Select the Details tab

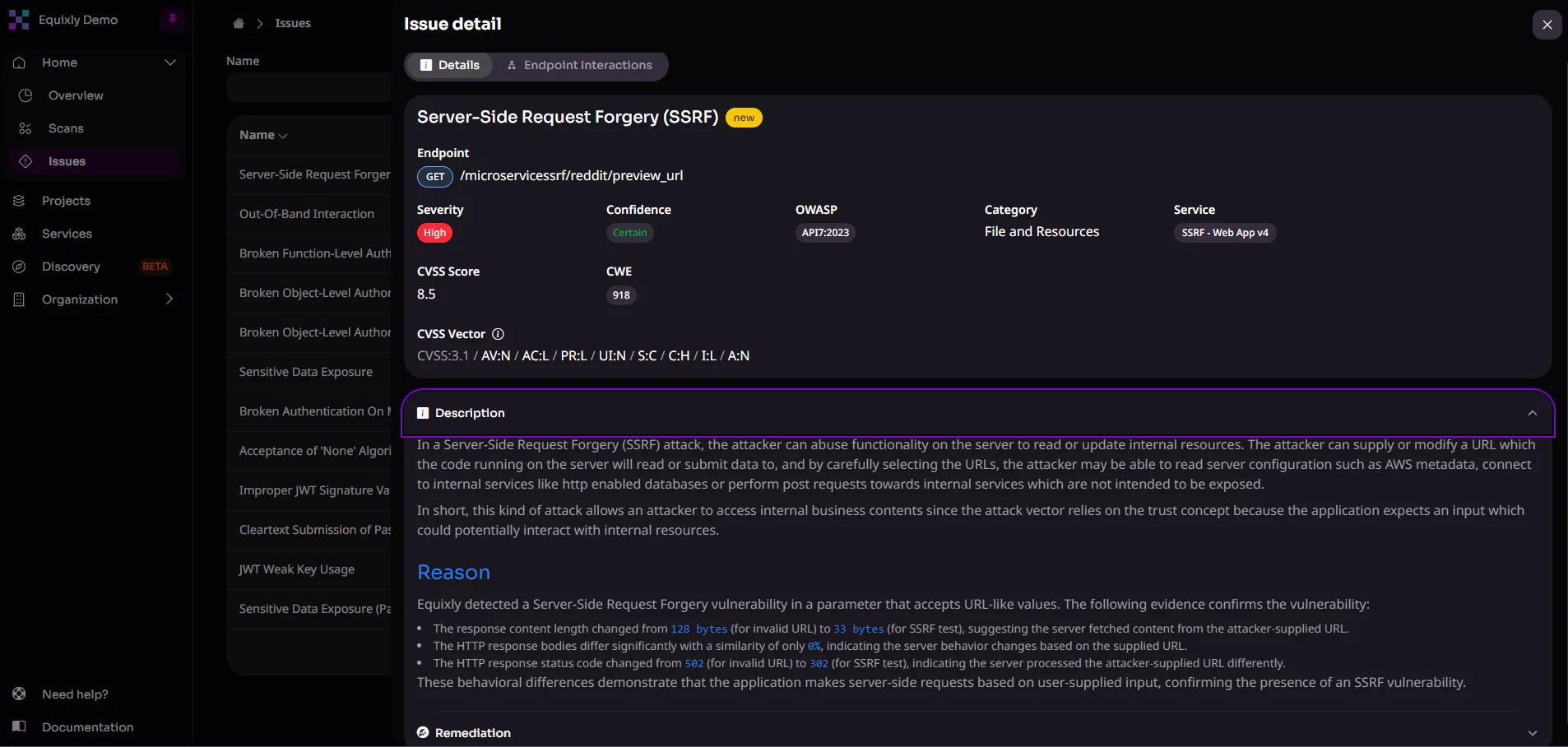[x=449, y=65]
